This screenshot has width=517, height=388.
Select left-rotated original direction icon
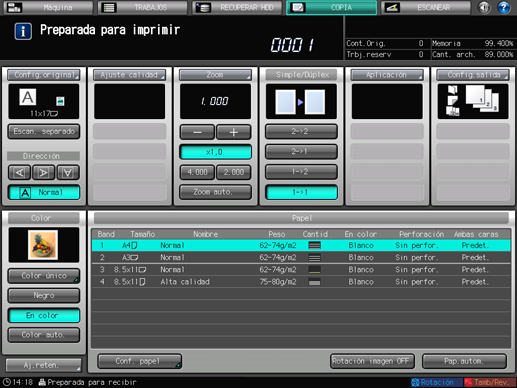coord(19,172)
